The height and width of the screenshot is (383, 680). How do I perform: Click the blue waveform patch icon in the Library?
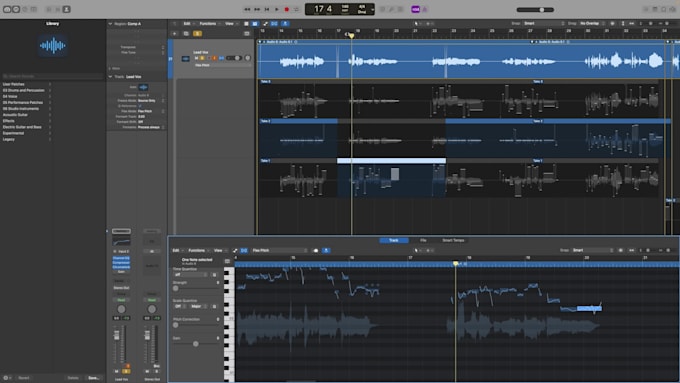click(53, 45)
